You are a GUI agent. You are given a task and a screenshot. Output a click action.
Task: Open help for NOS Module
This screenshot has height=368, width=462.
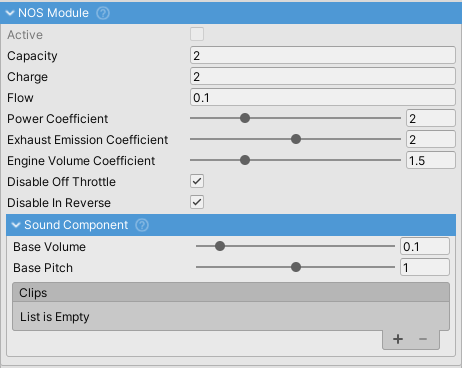click(103, 13)
